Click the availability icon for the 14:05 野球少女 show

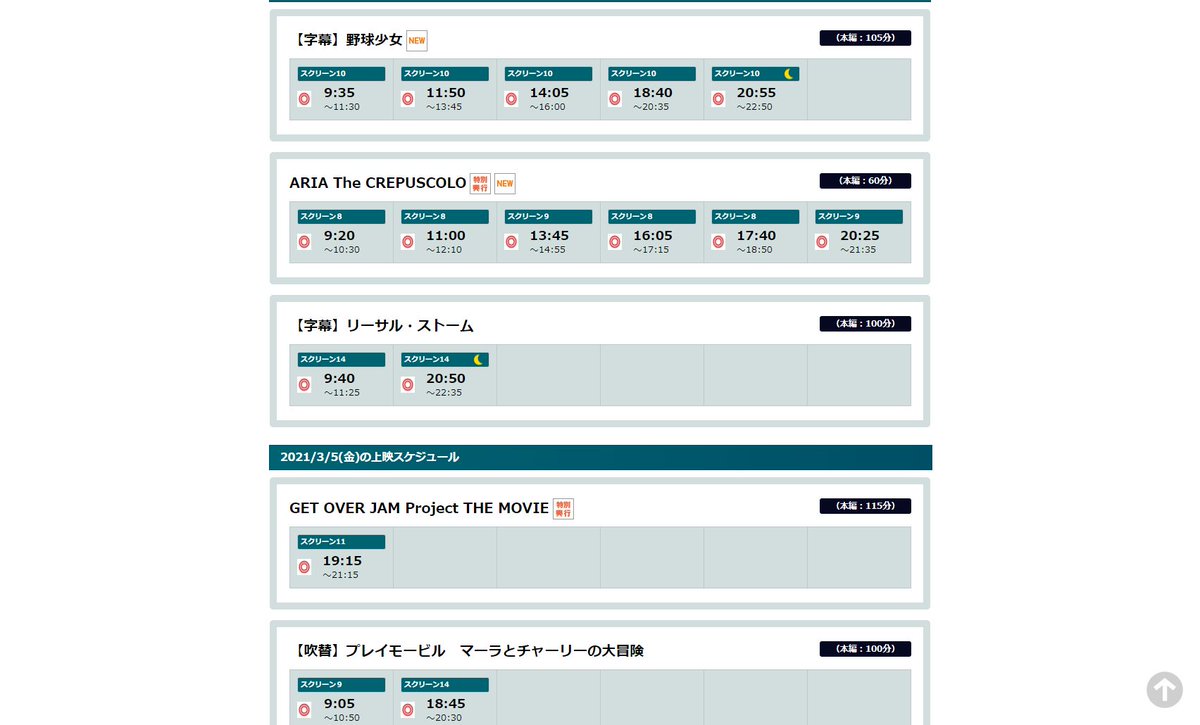(511, 99)
